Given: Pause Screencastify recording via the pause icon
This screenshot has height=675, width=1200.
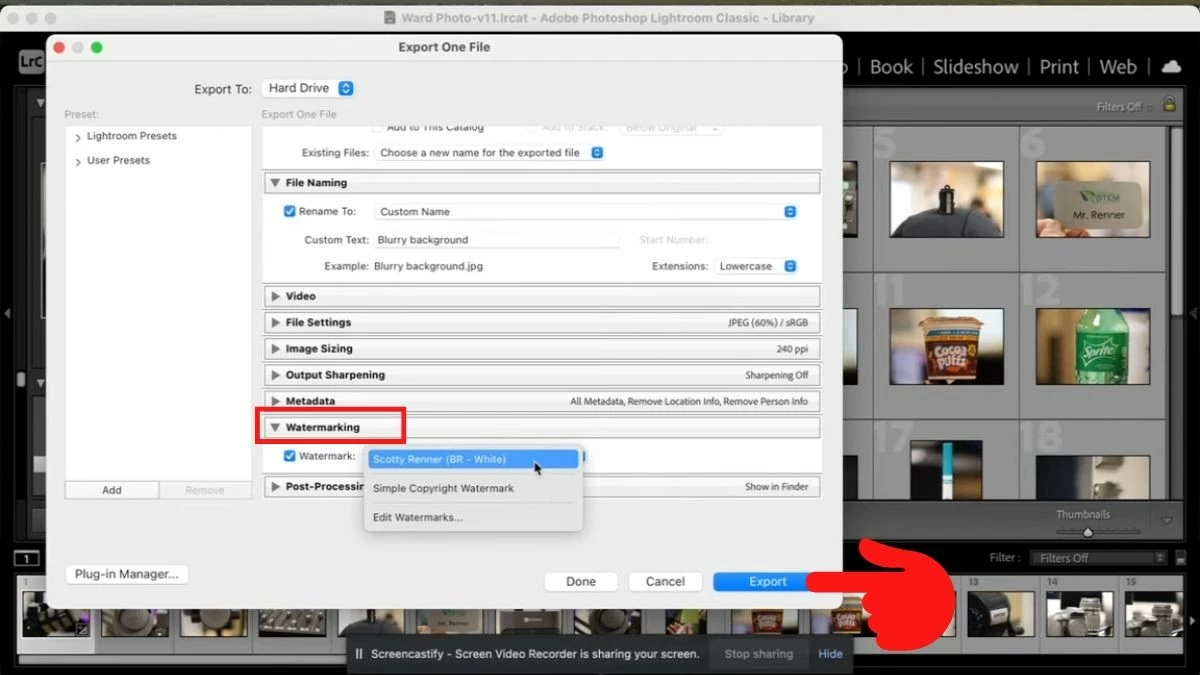Looking at the screenshot, I should (357, 653).
